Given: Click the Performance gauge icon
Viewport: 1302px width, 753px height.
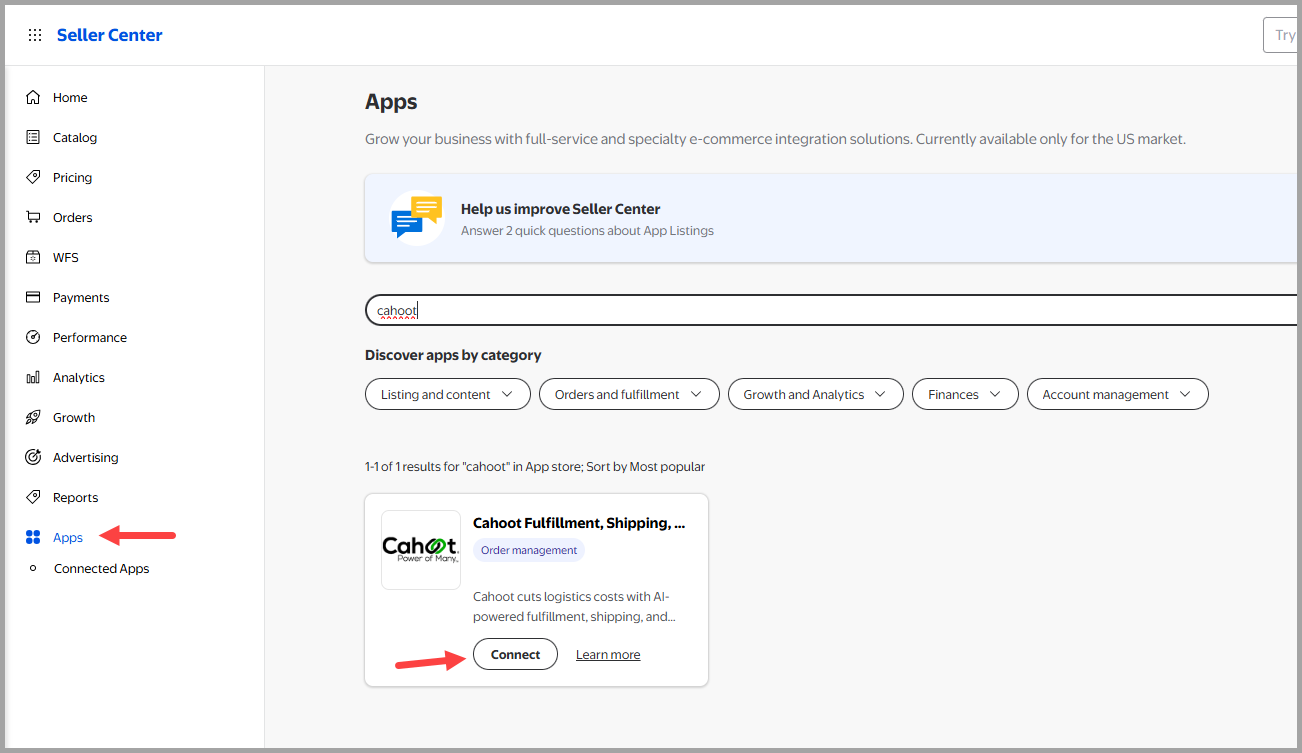Looking at the screenshot, I should tap(33, 337).
